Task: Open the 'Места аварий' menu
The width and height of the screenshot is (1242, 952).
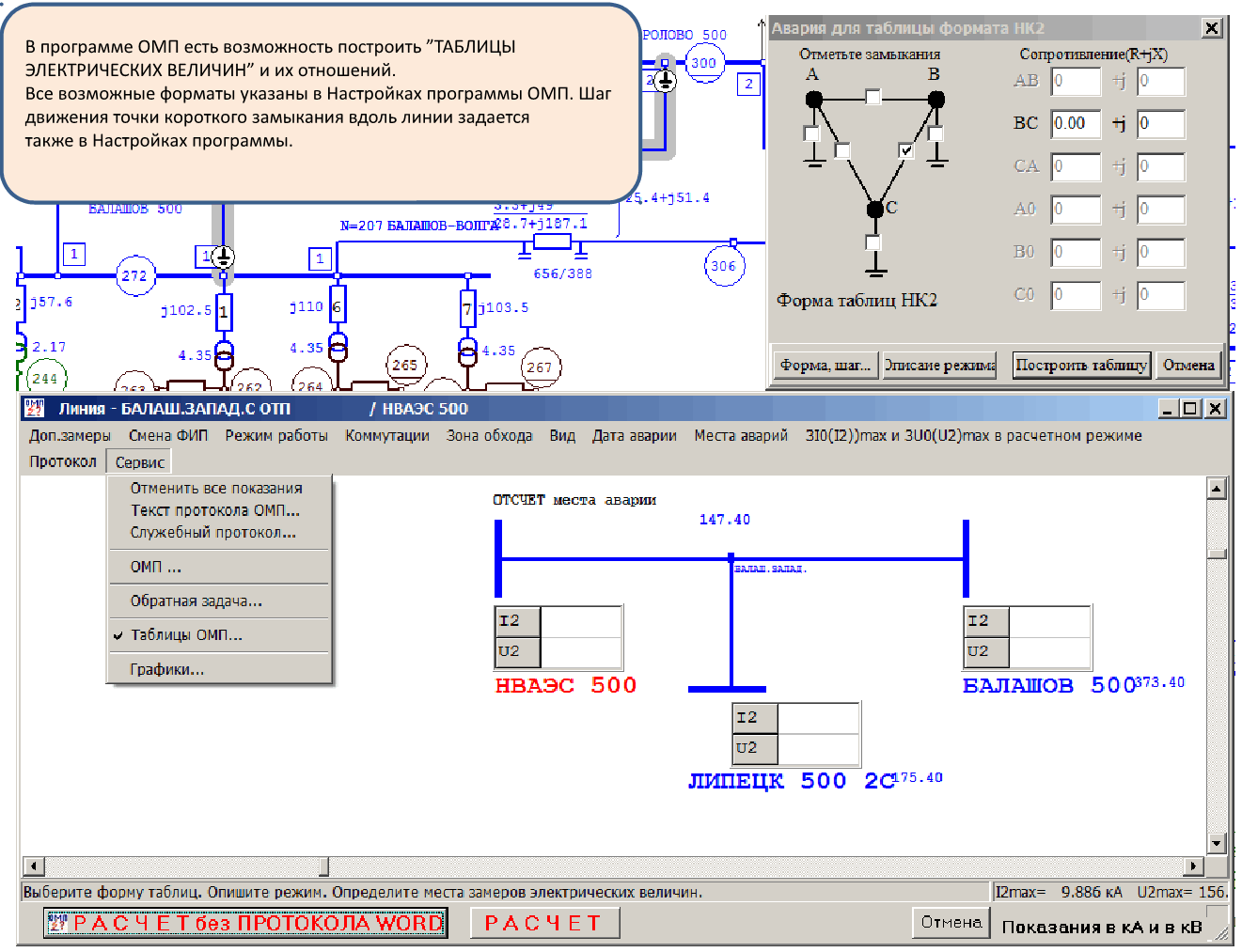Action: (740, 435)
